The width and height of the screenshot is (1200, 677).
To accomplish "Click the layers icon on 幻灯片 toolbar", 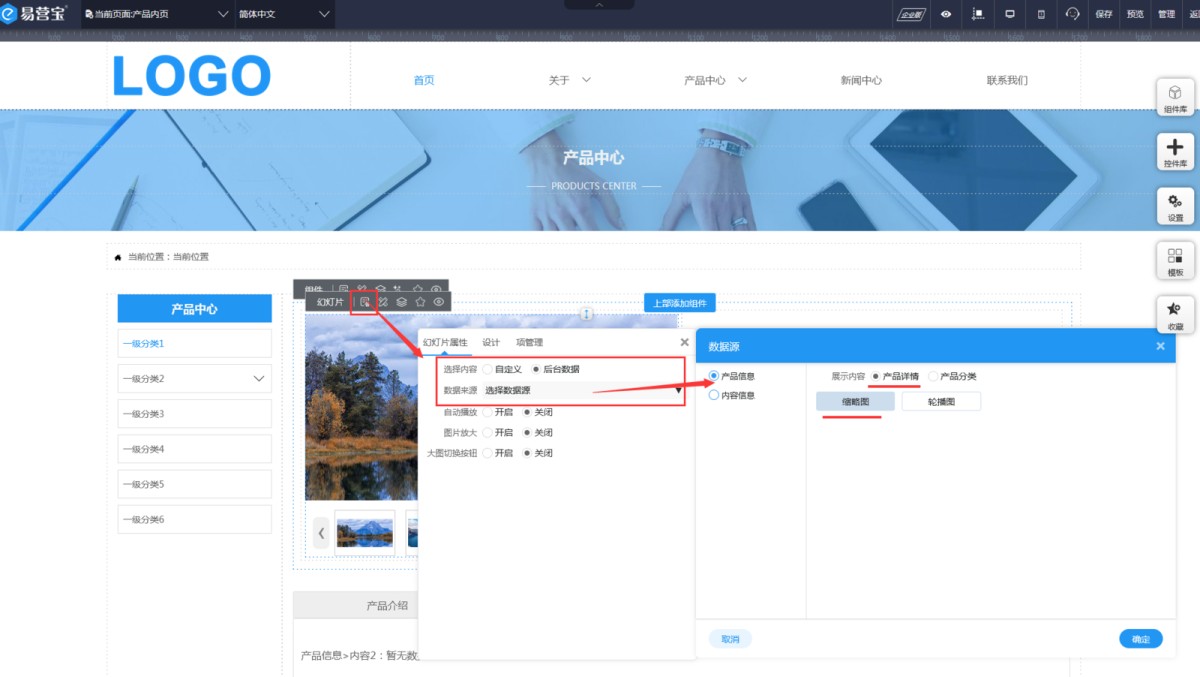I will click(401, 301).
